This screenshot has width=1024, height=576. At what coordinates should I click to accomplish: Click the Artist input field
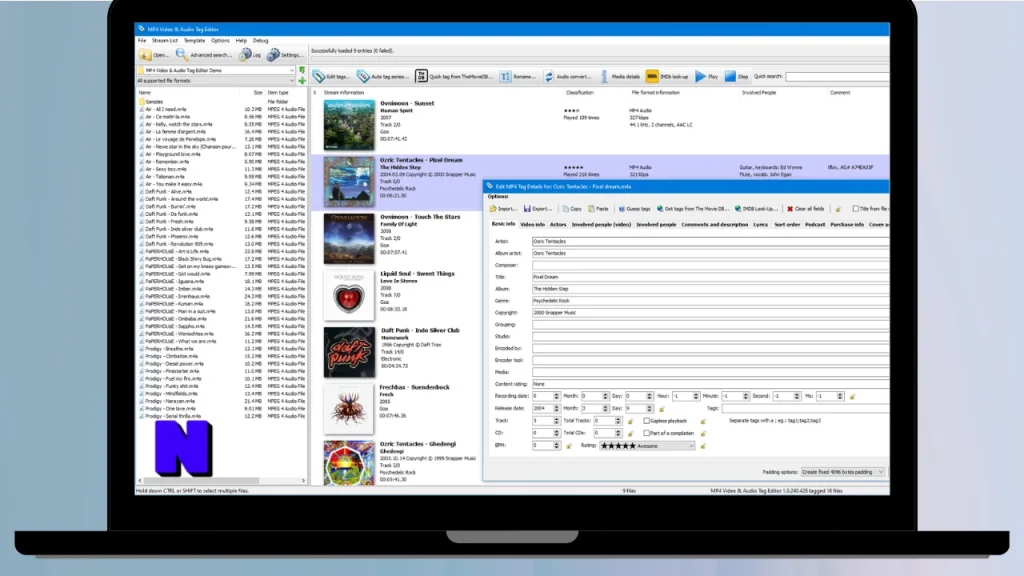click(x=711, y=242)
